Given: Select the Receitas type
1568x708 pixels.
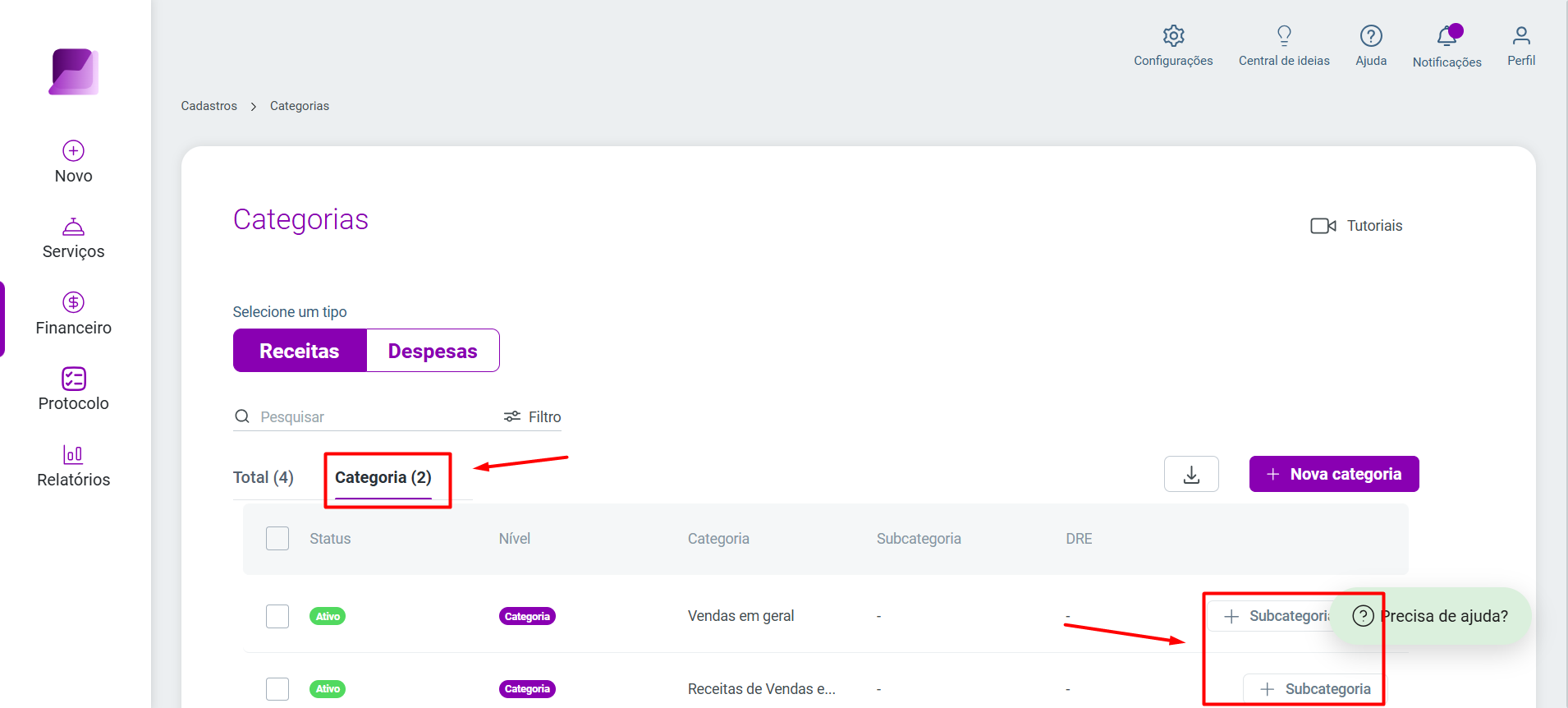Looking at the screenshot, I should coord(300,351).
